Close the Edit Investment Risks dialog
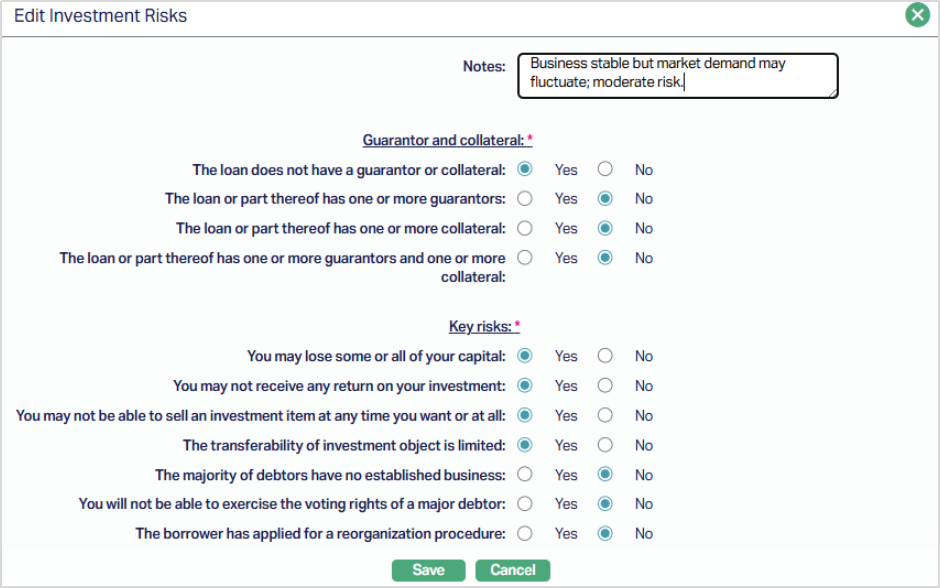The image size is (940, 588). [917, 15]
